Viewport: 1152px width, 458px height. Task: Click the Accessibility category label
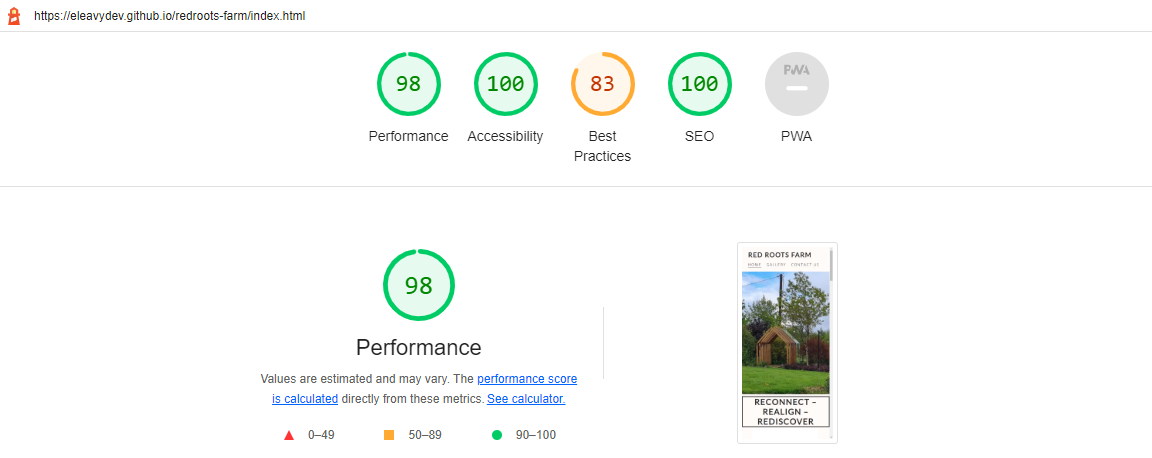(505, 136)
